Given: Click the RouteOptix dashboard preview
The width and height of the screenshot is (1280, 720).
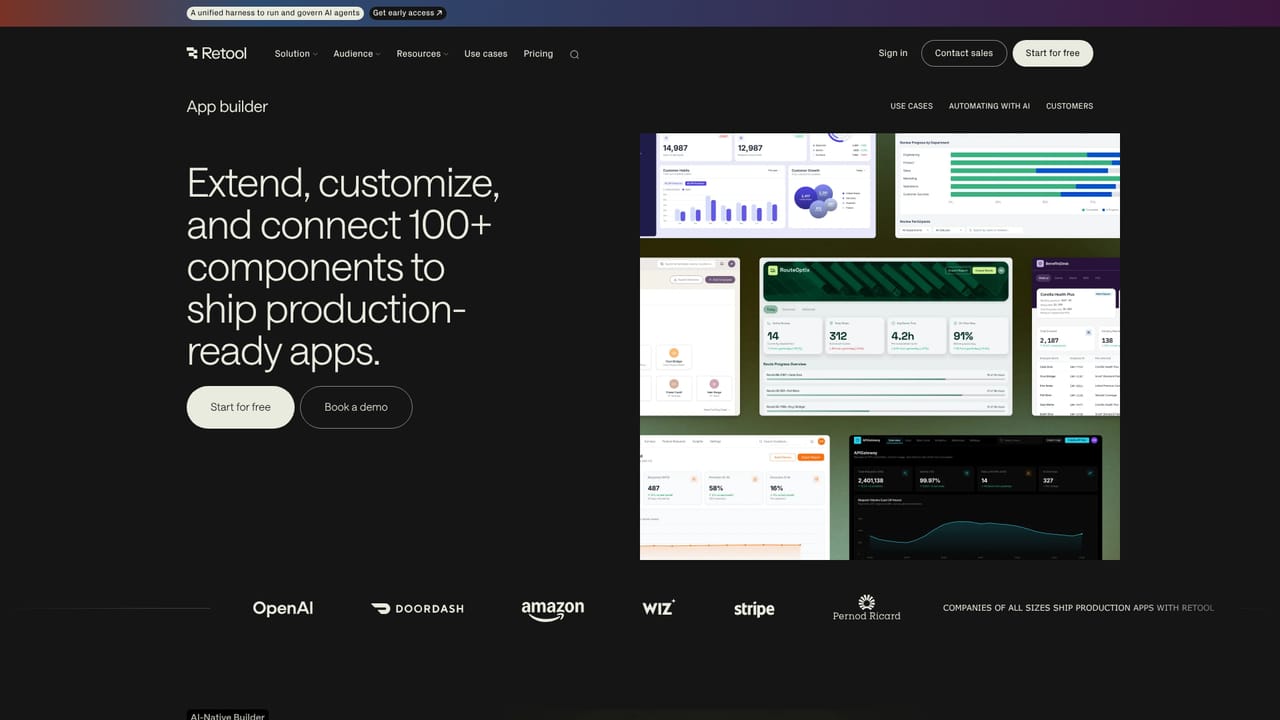Looking at the screenshot, I should (x=886, y=337).
